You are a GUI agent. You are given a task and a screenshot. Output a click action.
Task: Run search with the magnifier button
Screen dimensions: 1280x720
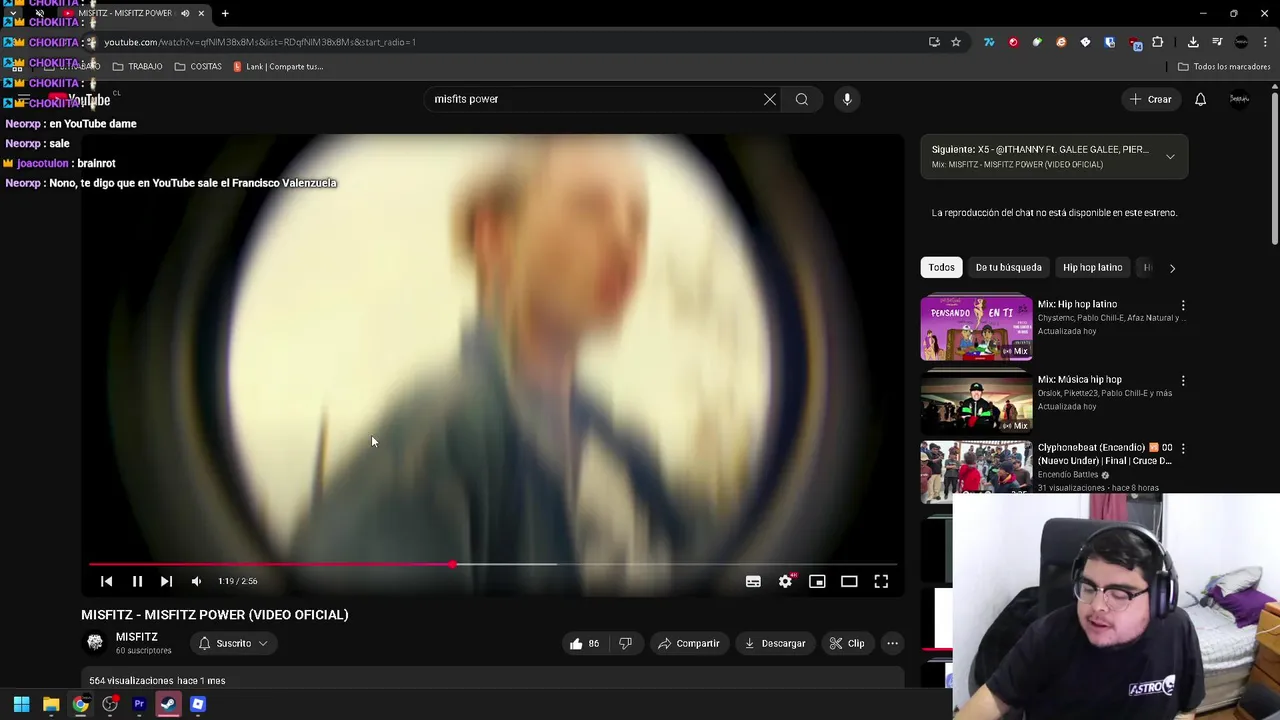point(802,99)
